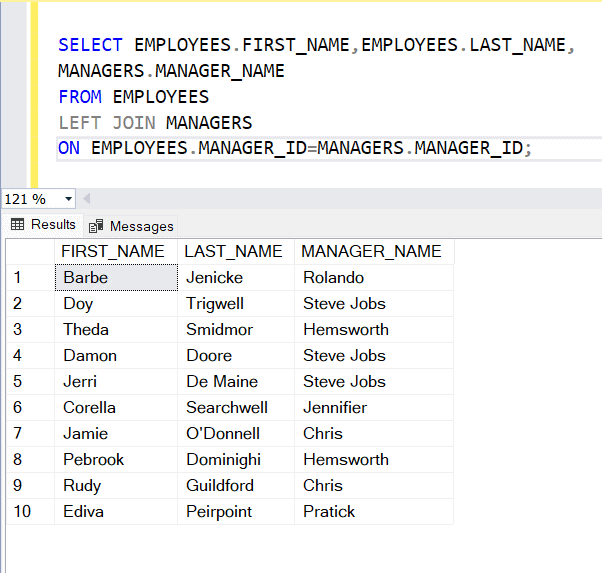Select Steve Jobs in row 5
The image size is (602, 573).
coord(374,382)
